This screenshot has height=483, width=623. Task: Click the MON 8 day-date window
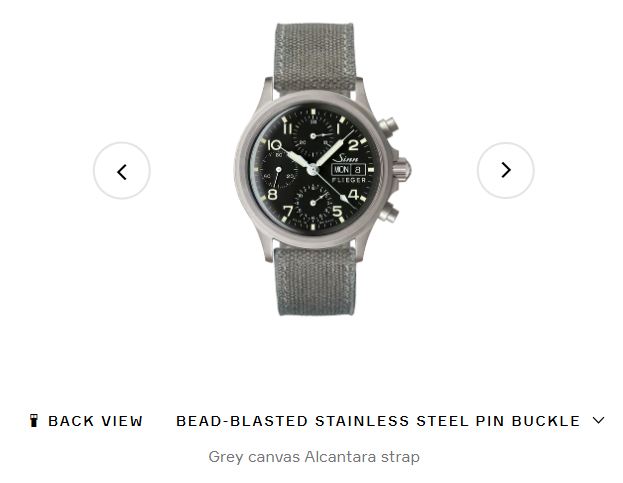tap(348, 170)
